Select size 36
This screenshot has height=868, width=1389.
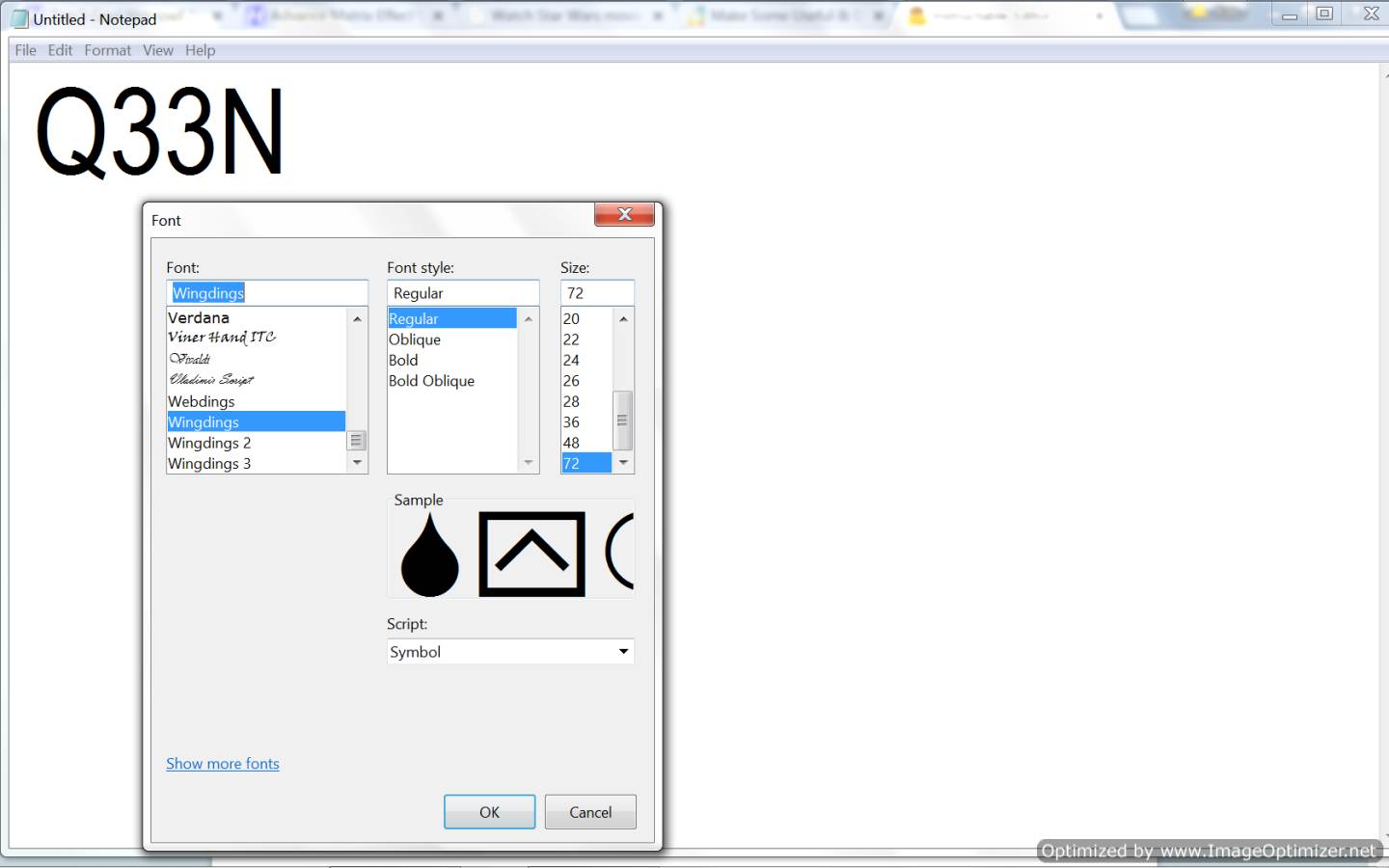coord(586,422)
